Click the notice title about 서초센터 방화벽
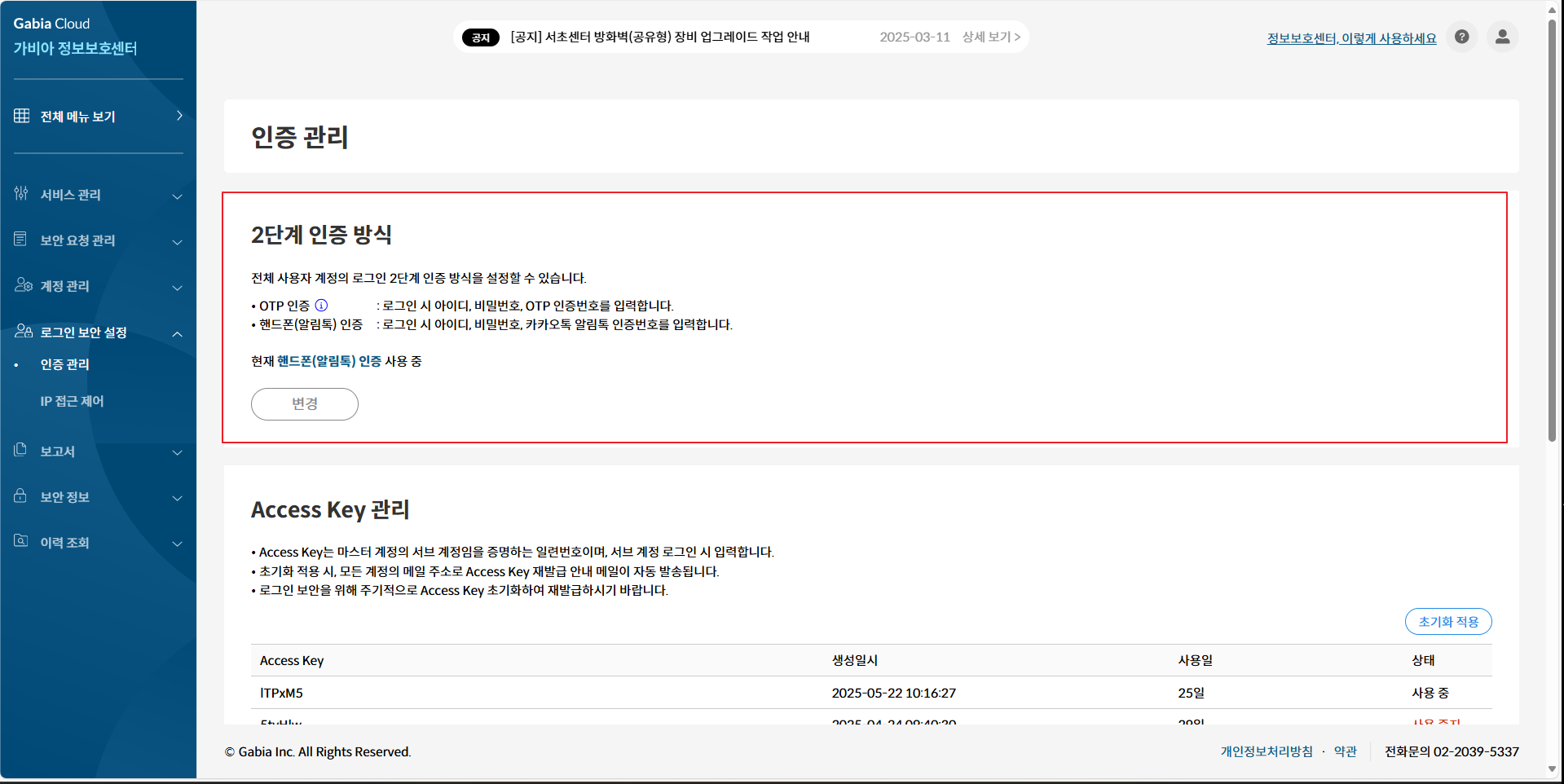1564x784 pixels. pos(660,37)
